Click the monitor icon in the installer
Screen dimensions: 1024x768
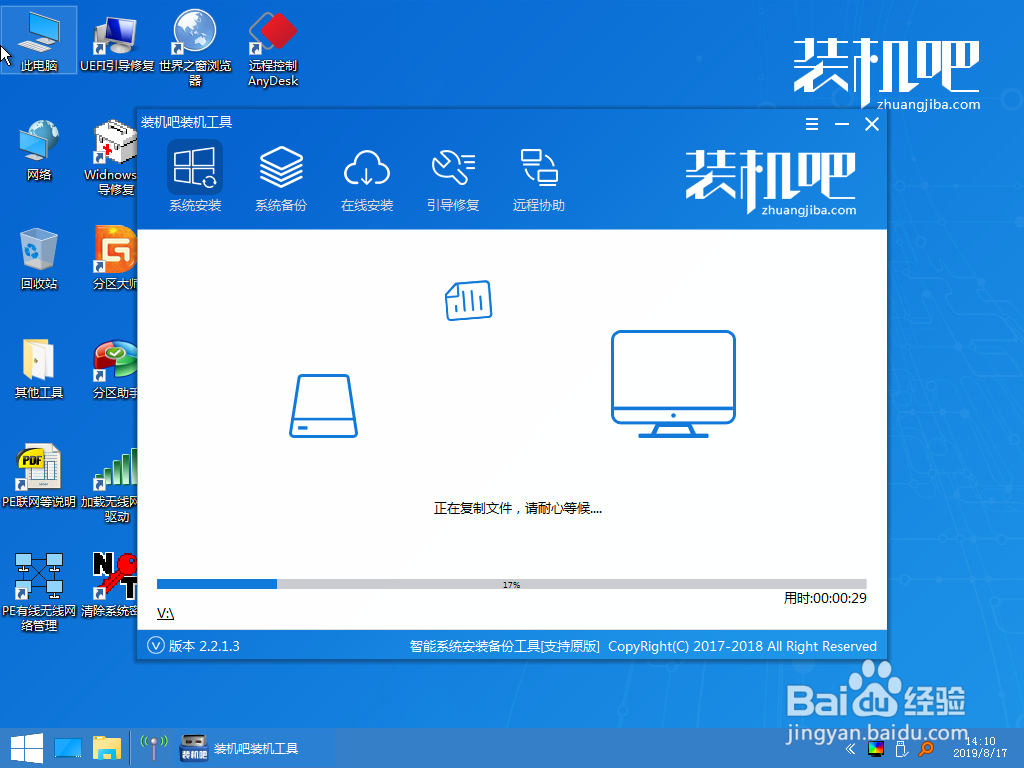click(673, 384)
